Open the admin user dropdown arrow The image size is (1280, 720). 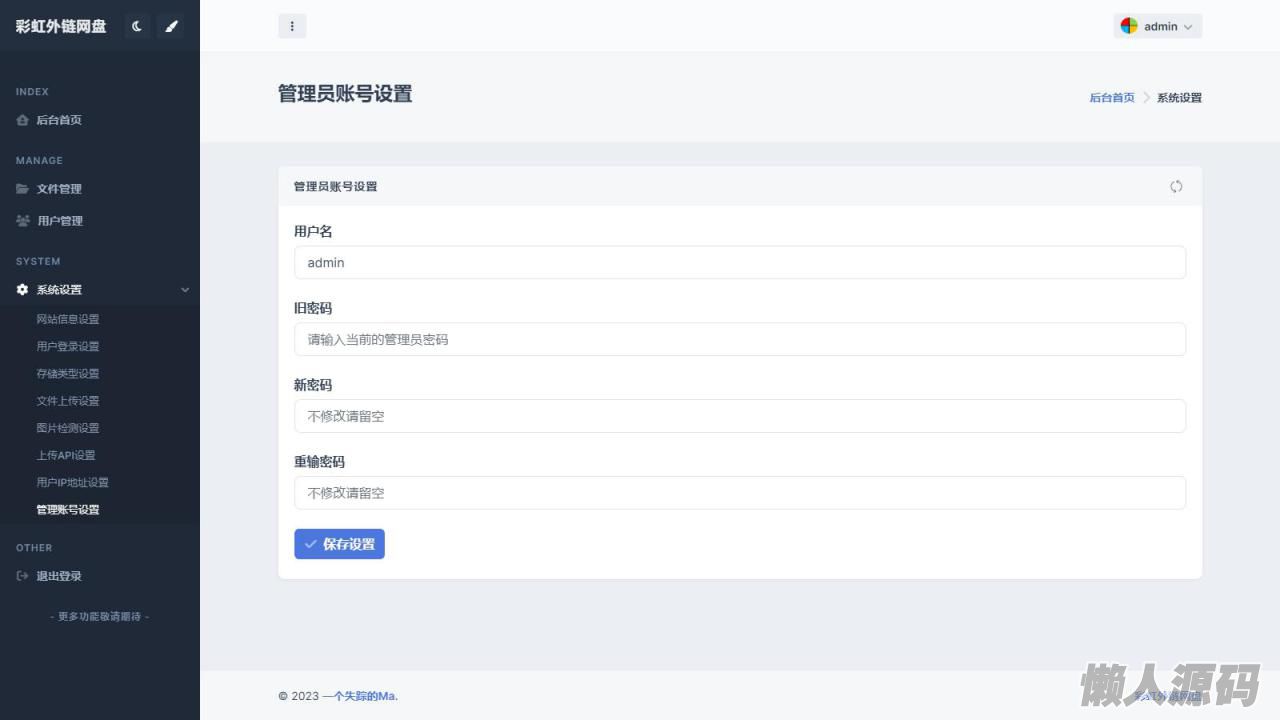coord(1188,27)
